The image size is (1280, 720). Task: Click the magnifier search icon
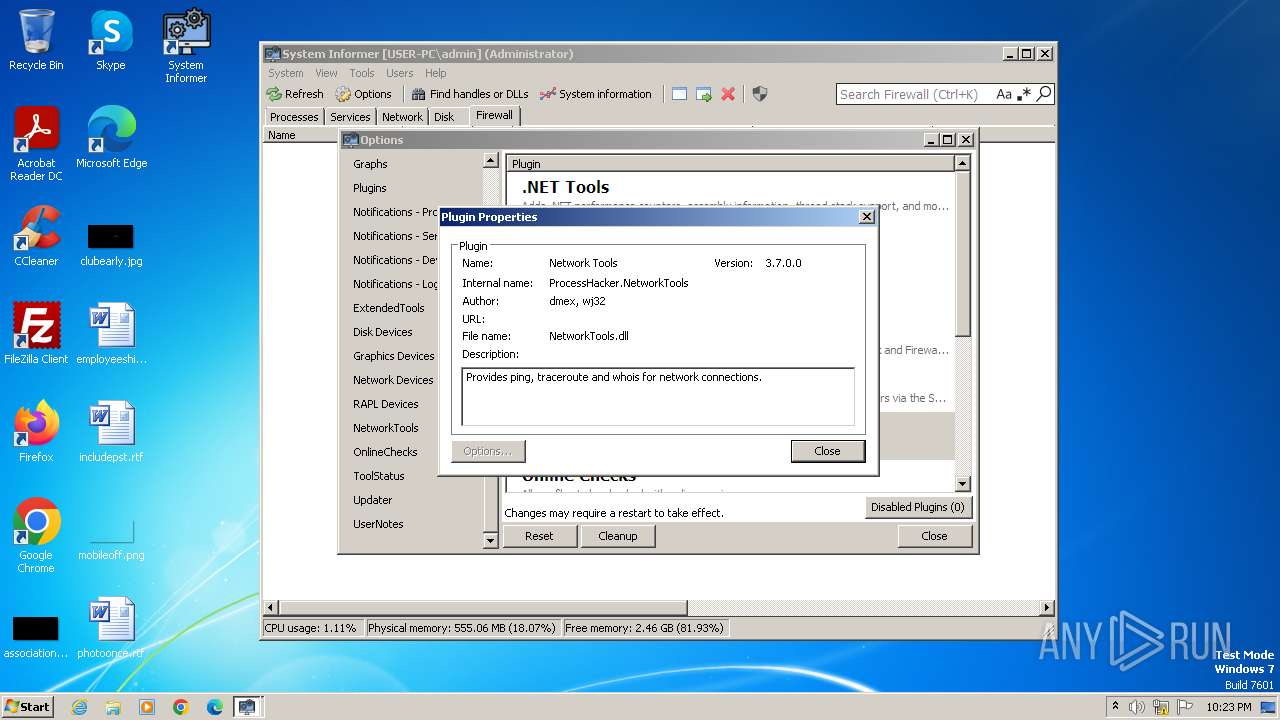coord(1044,94)
